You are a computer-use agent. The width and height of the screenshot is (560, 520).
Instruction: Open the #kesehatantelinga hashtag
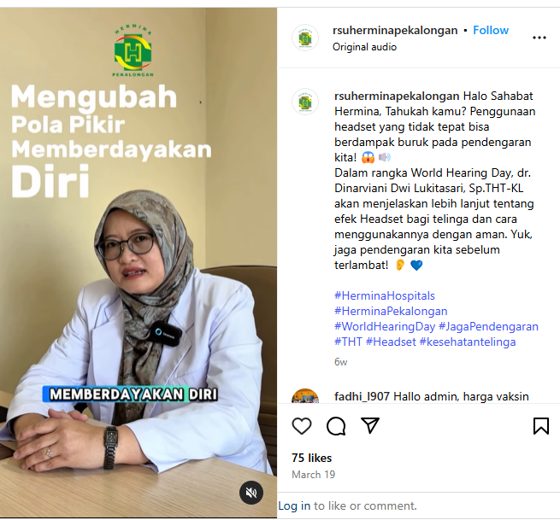coord(468,342)
